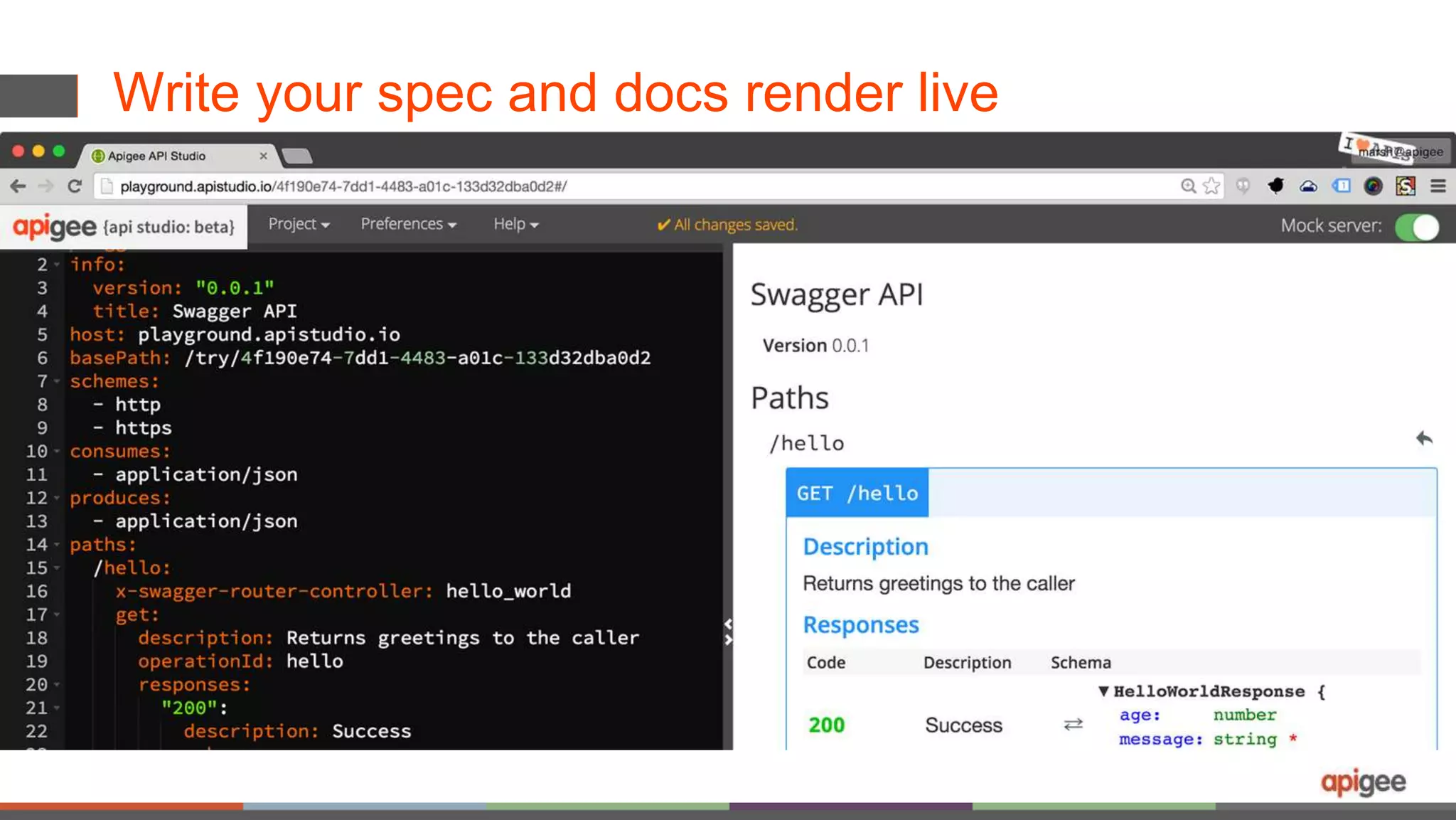Fold the produces section at line 12
Image resolution: width=1456 pixels, height=820 pixels.
click(x=57, y=499)
